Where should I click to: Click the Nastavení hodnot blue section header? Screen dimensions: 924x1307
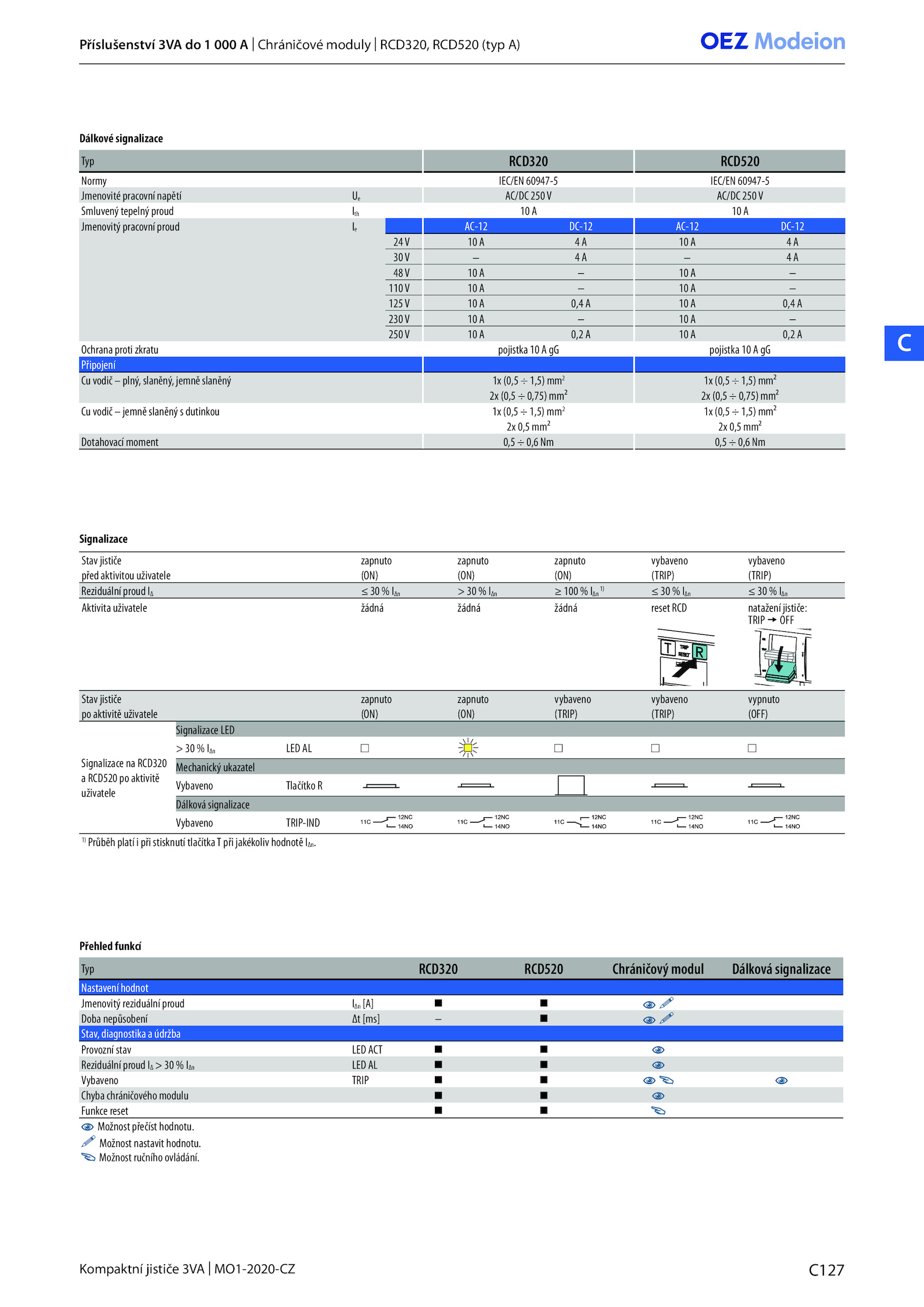461,988
